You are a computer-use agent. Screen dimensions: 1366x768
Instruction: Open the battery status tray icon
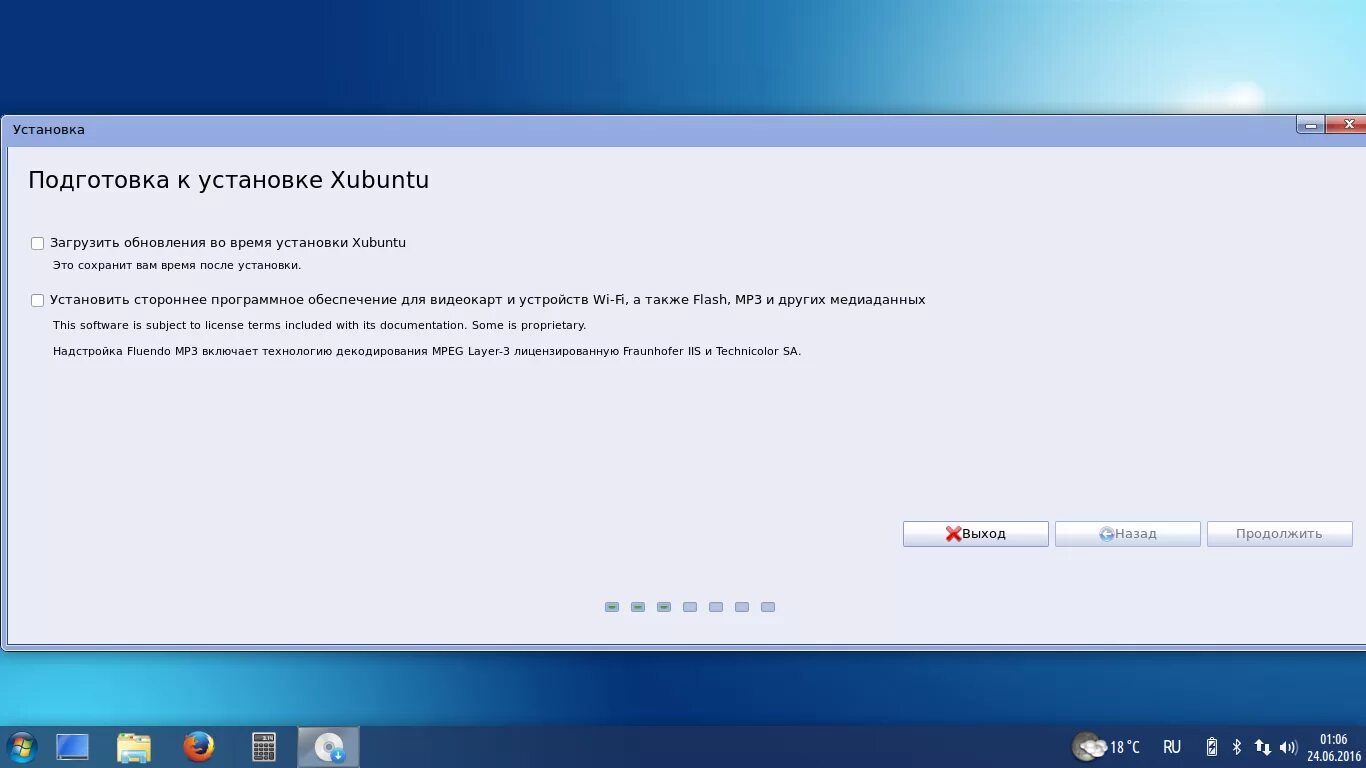coord(1212,747)
